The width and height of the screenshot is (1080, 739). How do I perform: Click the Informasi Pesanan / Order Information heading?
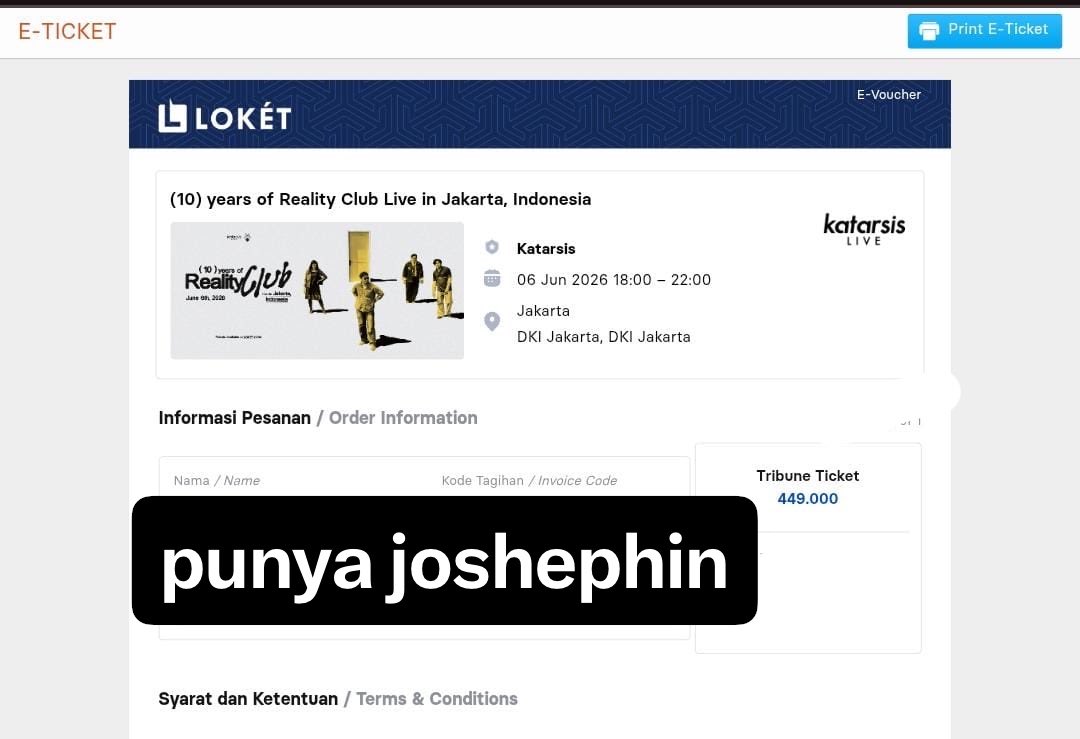[x=318, y=418]
